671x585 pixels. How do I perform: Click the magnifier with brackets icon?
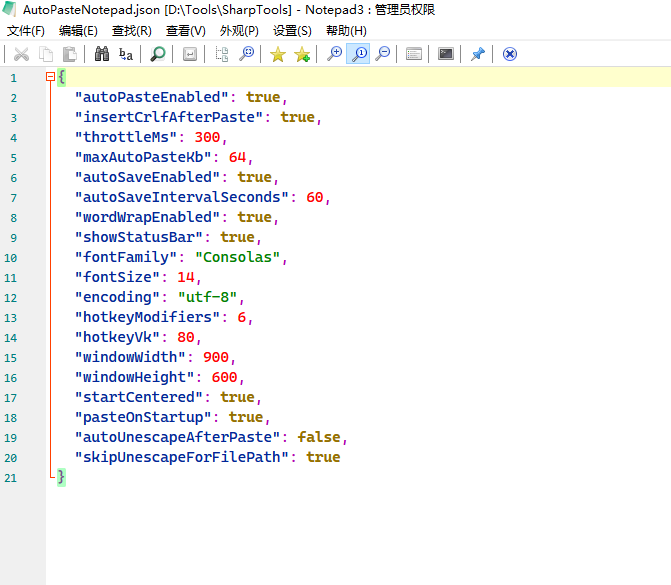tap(246, 54)
